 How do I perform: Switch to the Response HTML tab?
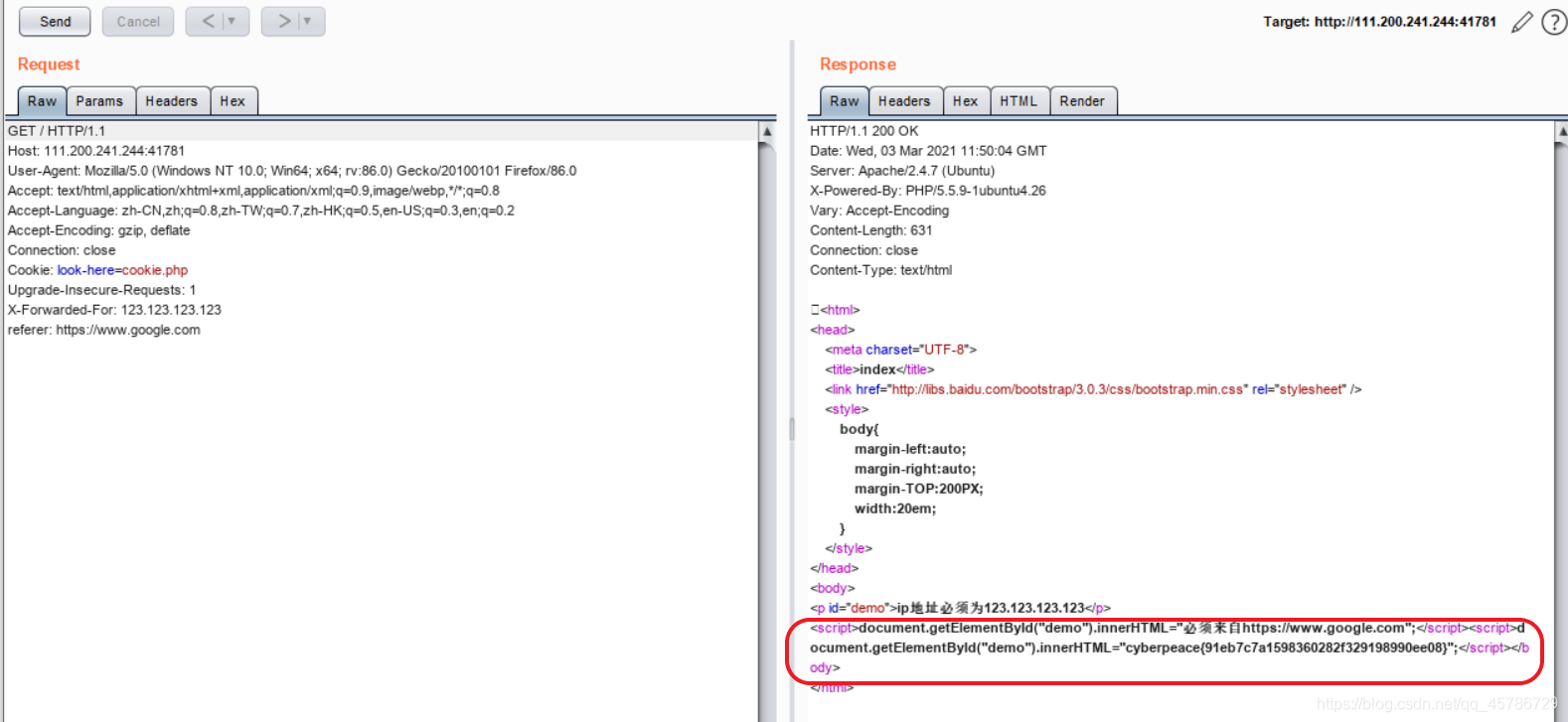(1019, 101)
